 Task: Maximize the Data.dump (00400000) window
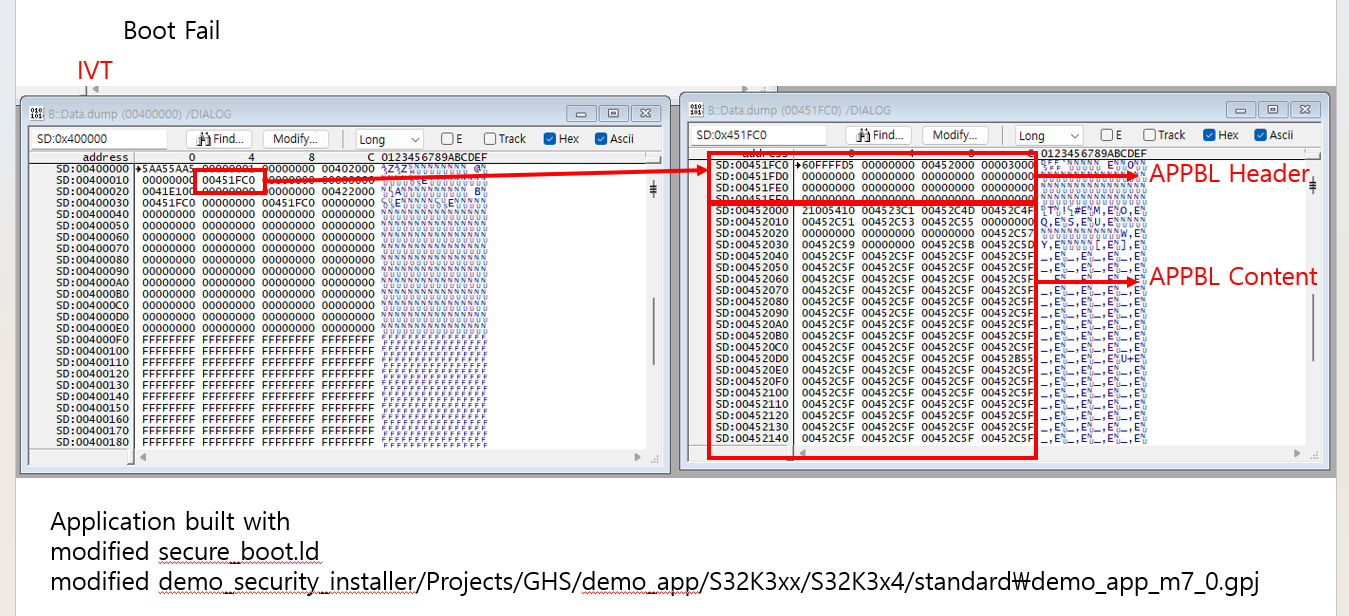(614, 113)
